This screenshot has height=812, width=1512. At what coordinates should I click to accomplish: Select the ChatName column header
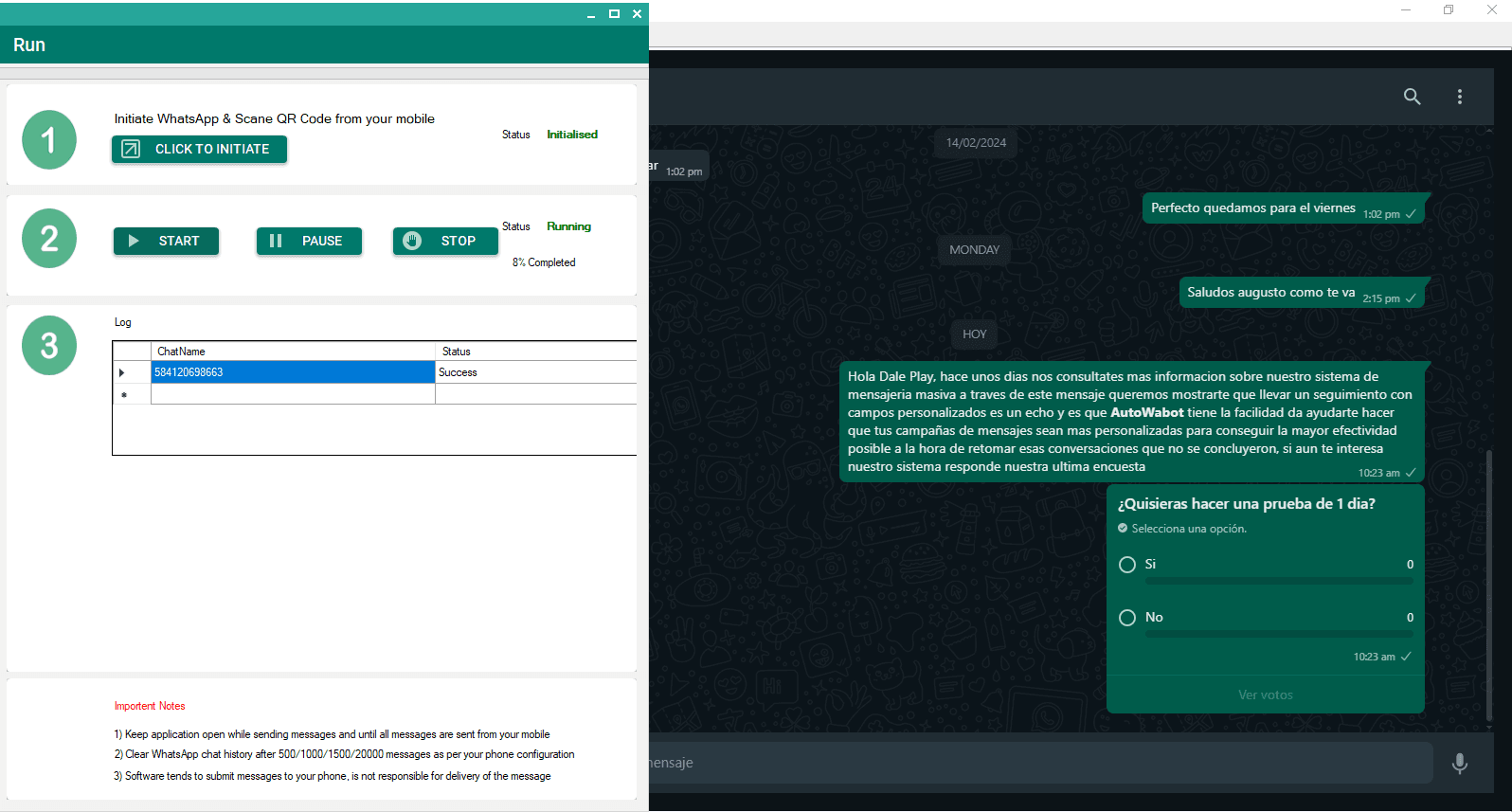pos(292,352)
